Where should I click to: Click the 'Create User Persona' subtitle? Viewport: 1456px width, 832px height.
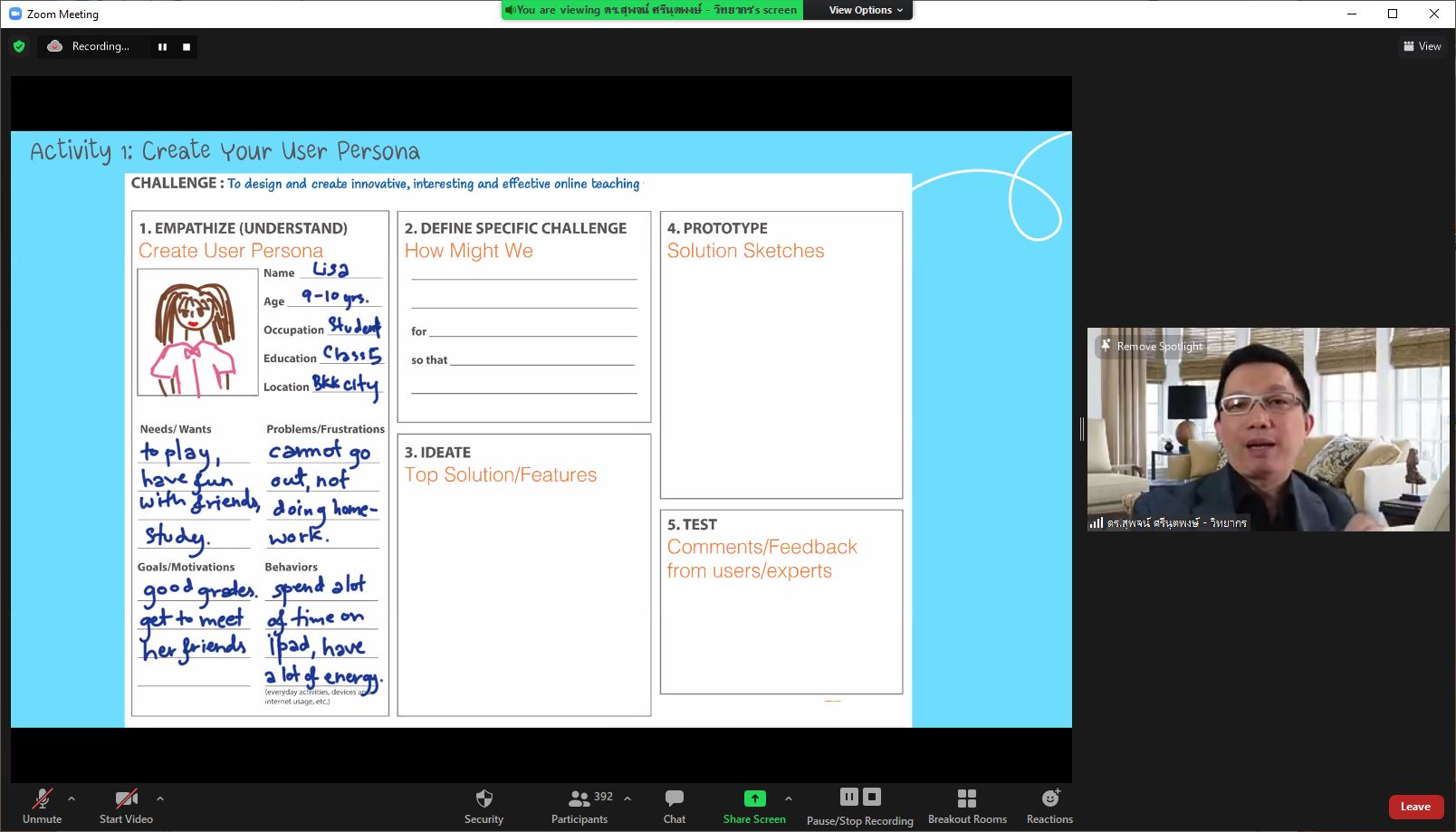tap(231, 251)
